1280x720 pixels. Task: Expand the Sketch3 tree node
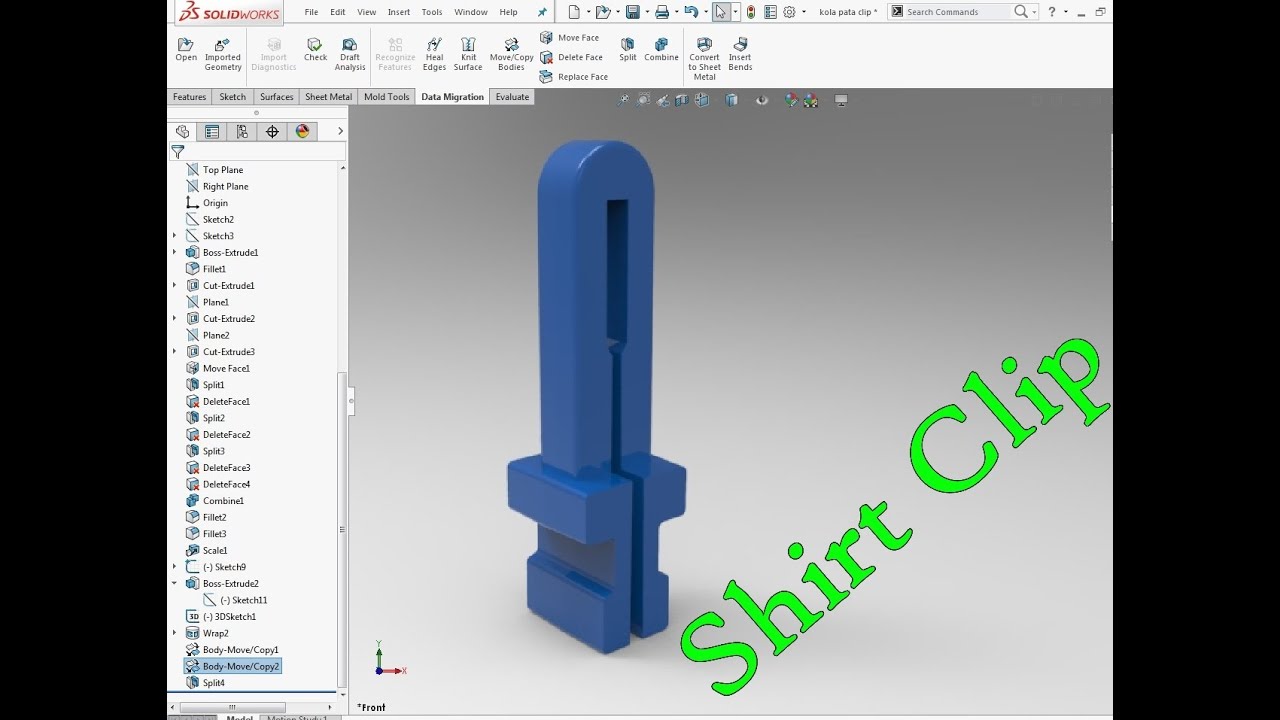tap(175, 236)
